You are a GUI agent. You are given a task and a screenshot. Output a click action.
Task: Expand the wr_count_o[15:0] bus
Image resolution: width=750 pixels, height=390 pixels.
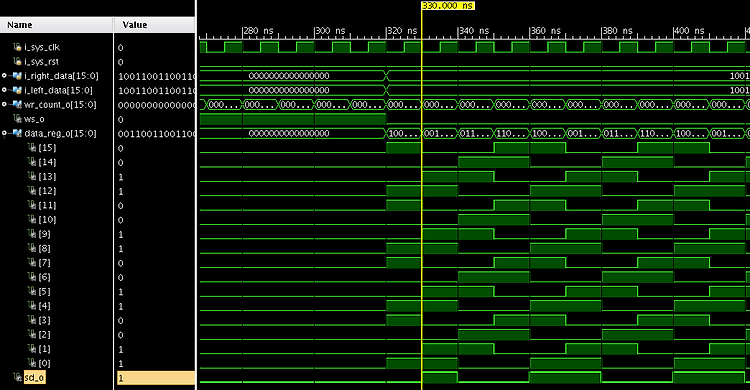(4, 104)
